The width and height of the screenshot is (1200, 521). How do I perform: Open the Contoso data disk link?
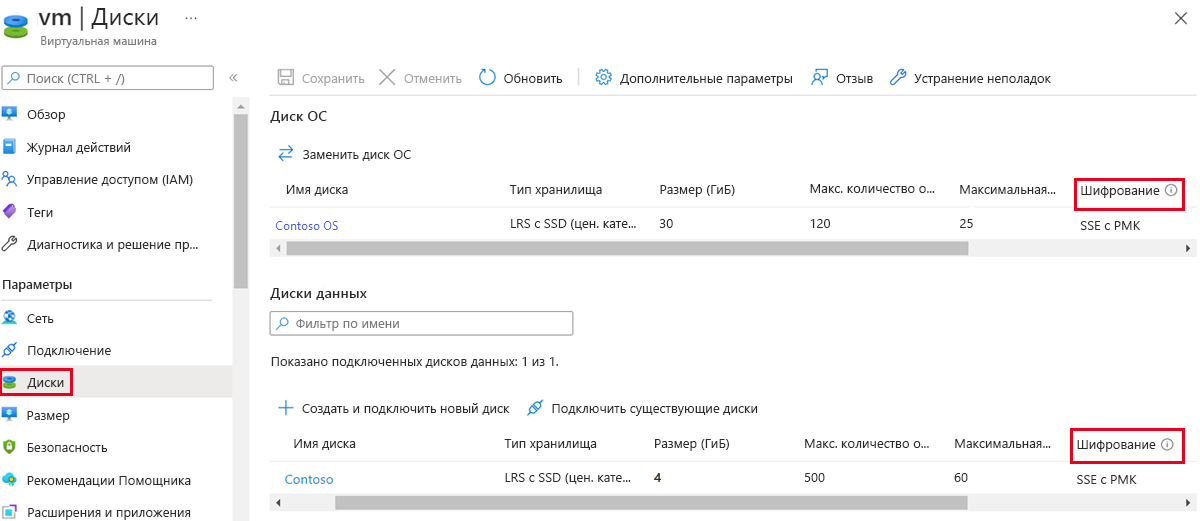pyautogui.click(x=308, y=479)
